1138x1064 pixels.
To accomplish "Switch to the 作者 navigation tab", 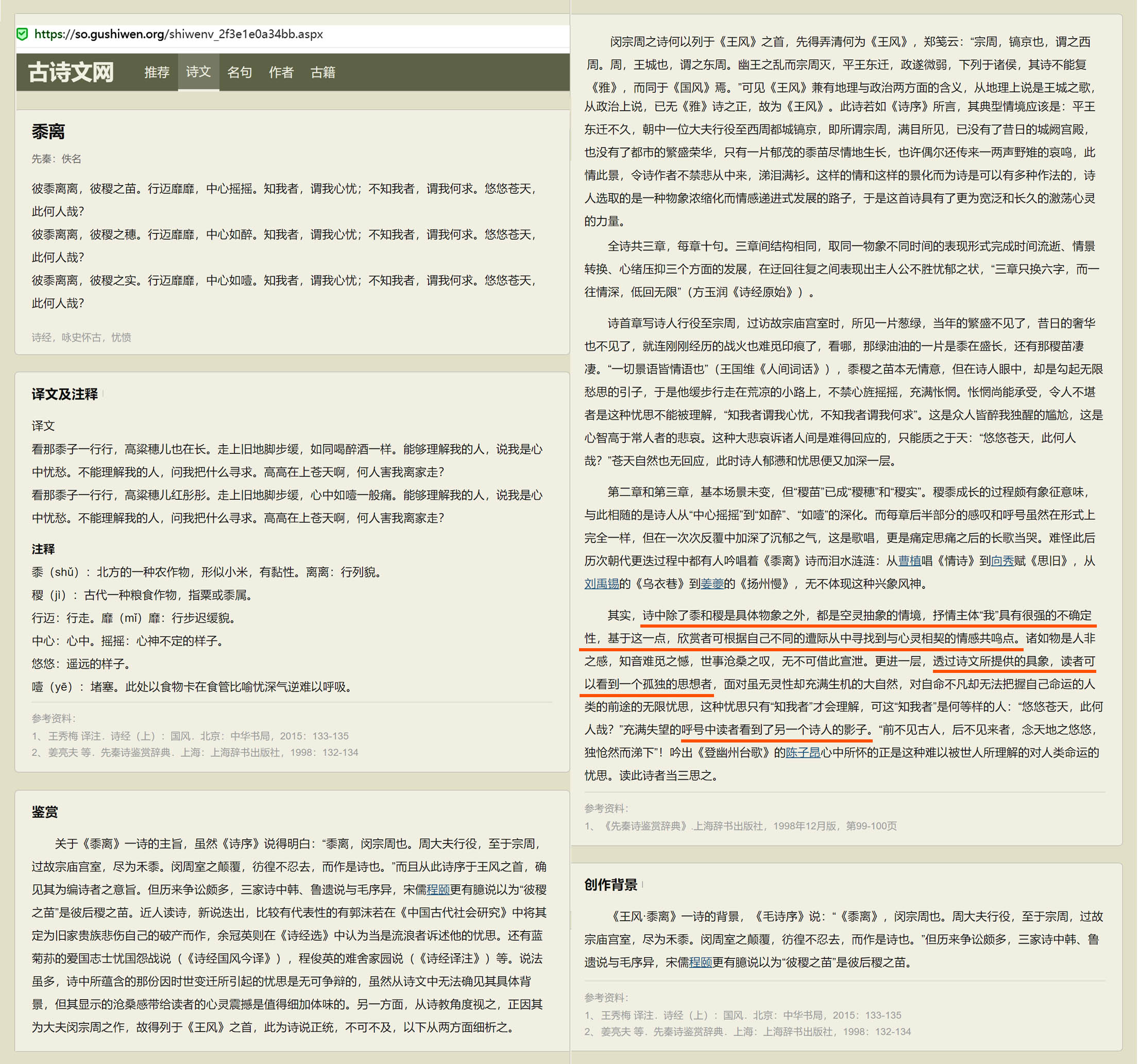I will click(281, 72).
